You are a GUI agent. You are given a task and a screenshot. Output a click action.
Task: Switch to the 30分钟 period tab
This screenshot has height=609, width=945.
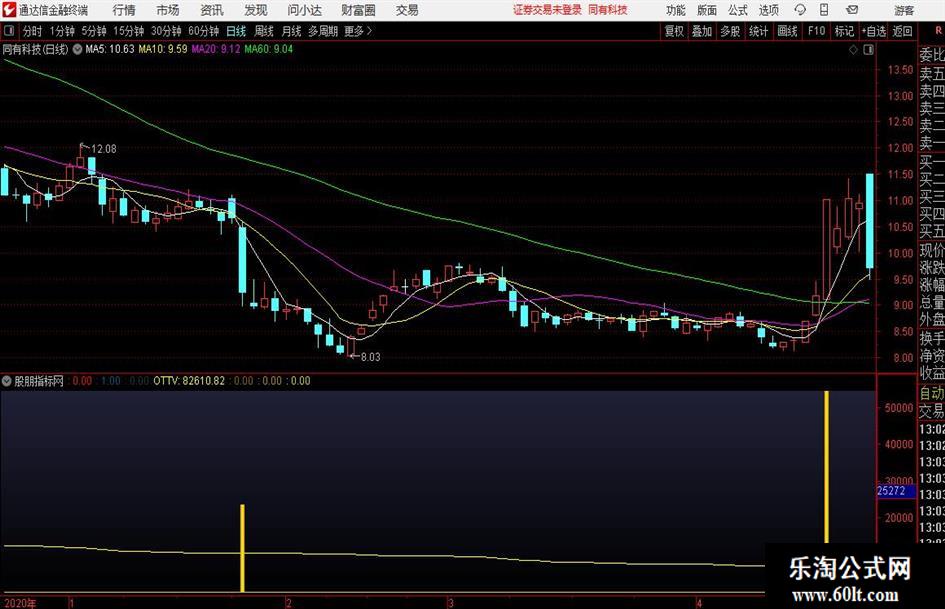pos(166,31)
